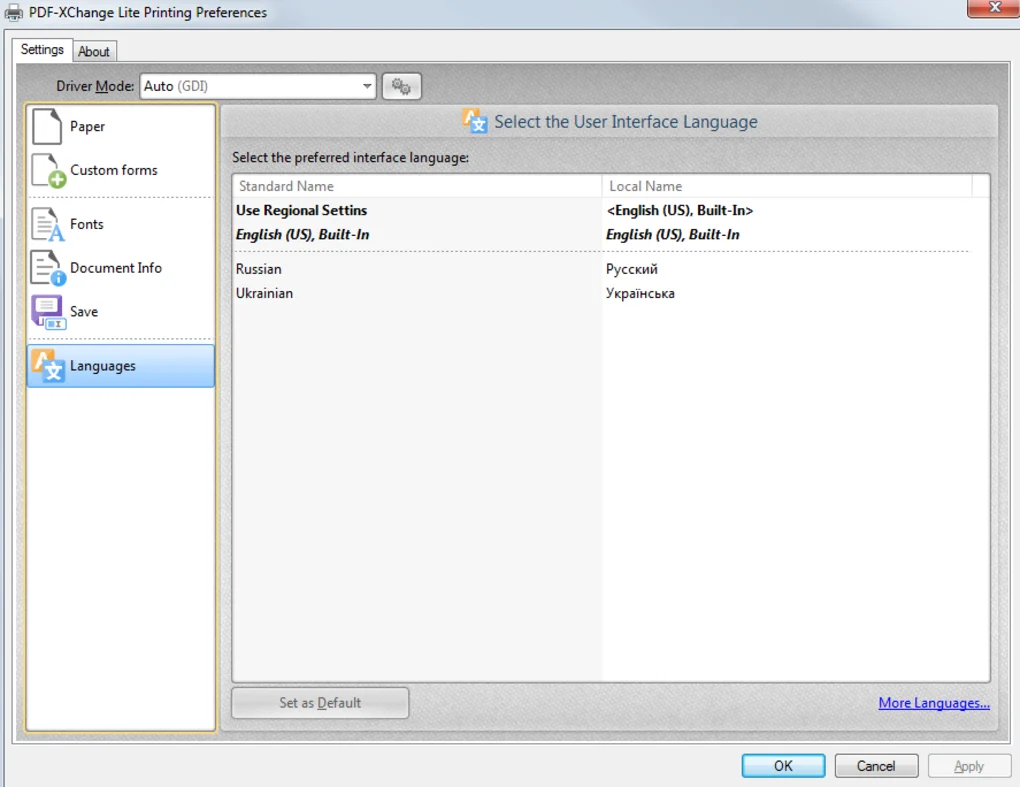Click the Paper page icon in sidebar
This screenshot has height=787, width=1020.
pos(47,127)
